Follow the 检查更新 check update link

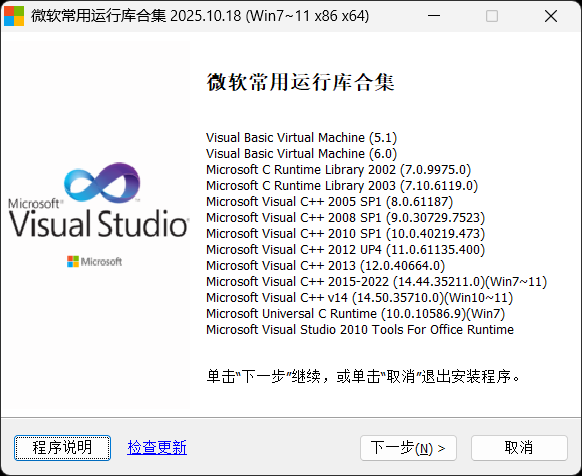pyautogui.click(x=157, y=447)
